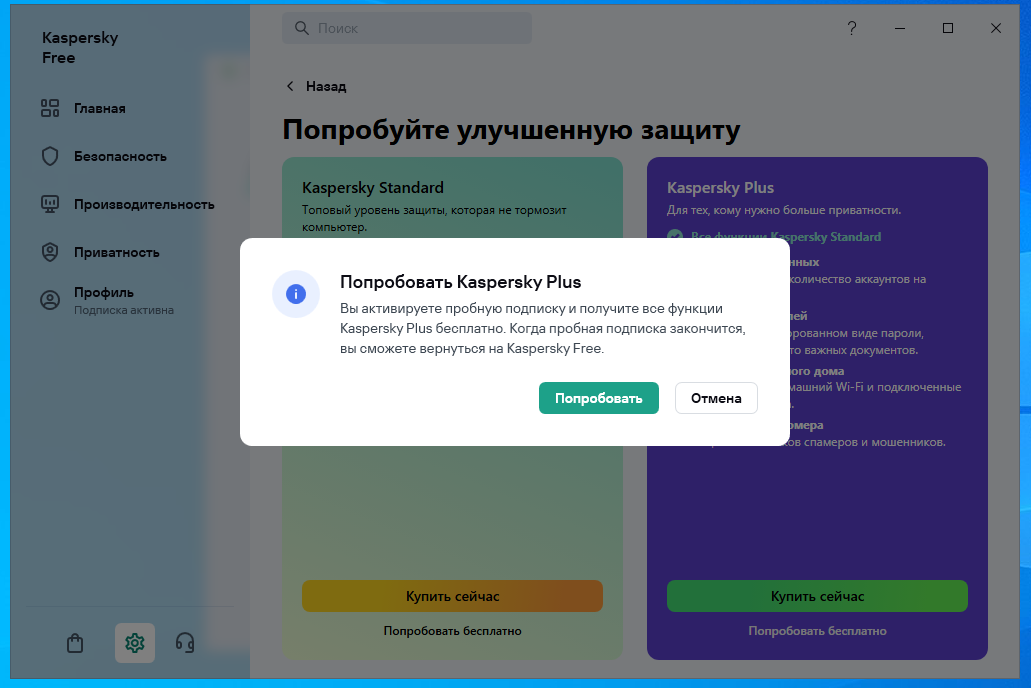This screenshot has height=688, width=1031.
Task: Click the help question mark icon
Action: coord(851,28)
